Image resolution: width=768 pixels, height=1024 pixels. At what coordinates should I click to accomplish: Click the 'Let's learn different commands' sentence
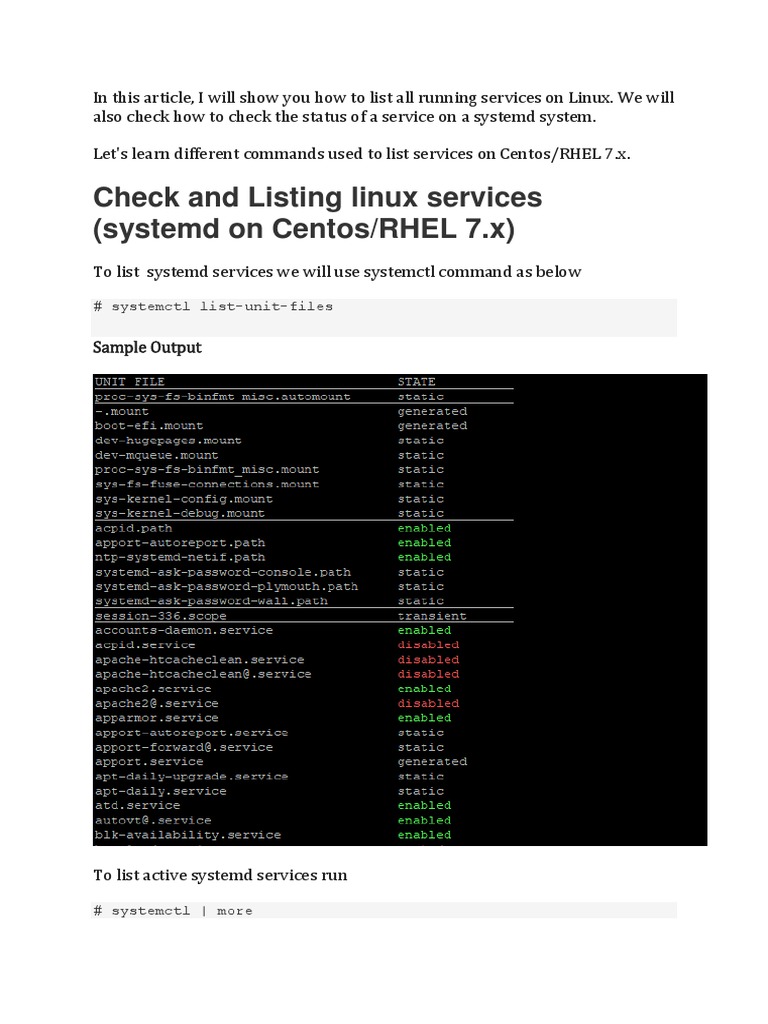click(362, 154)
